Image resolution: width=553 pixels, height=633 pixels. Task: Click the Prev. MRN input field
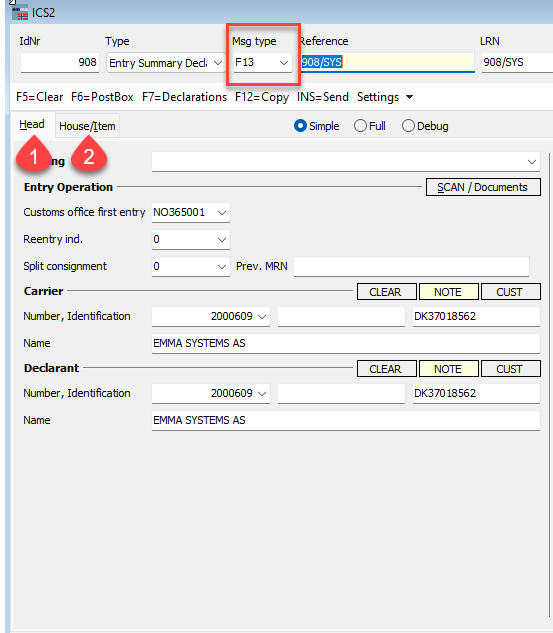(x=411, y=266)
